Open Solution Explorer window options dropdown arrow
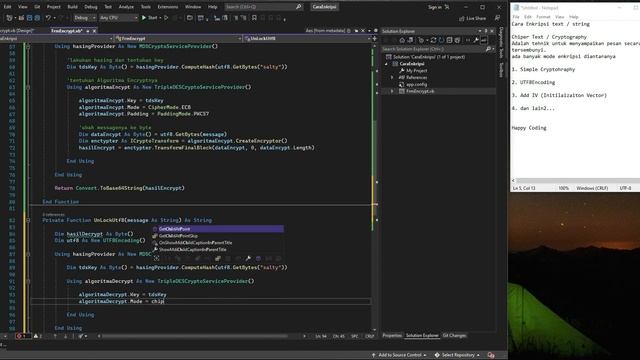Screen dimensions: 640x360 point(480,31)
